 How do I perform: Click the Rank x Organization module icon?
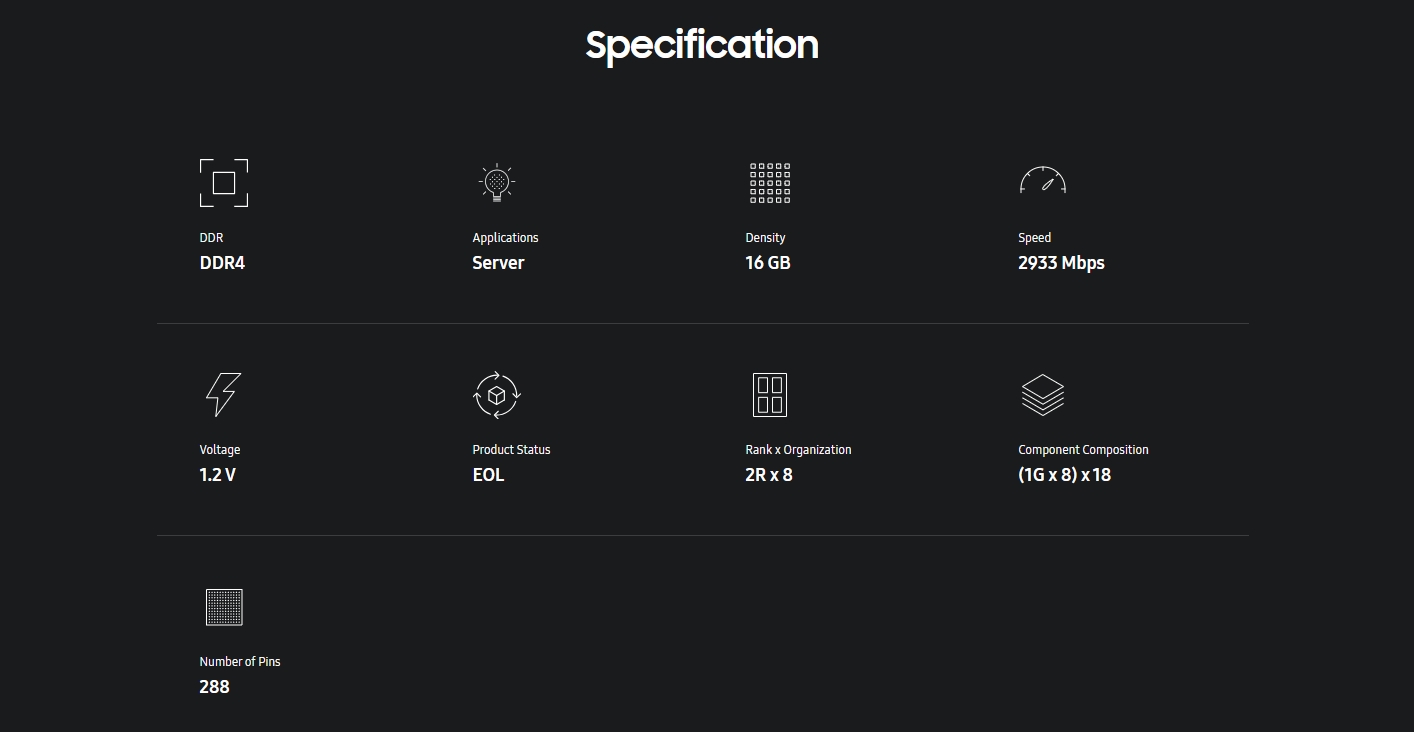coord(770,395)
